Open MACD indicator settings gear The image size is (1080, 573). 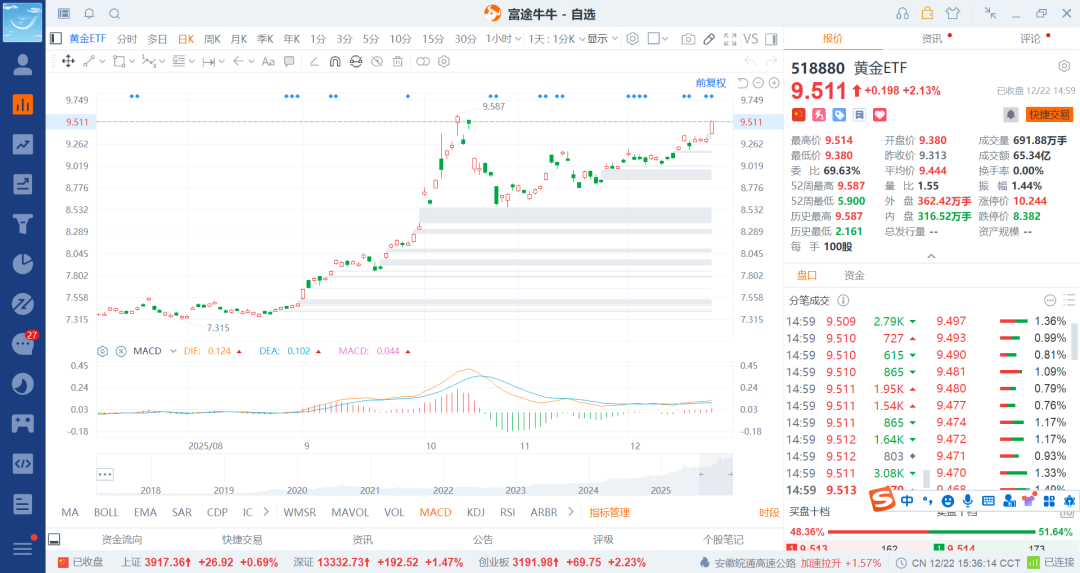[x=102, y=351]
